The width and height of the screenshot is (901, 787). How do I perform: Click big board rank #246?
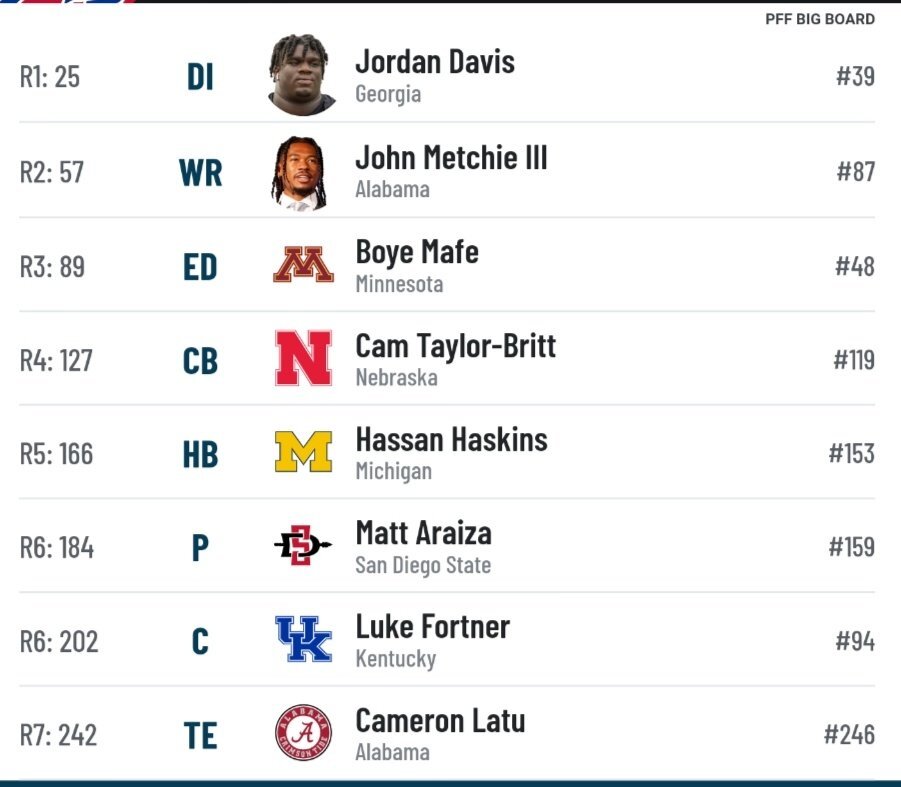coord(849,734)
